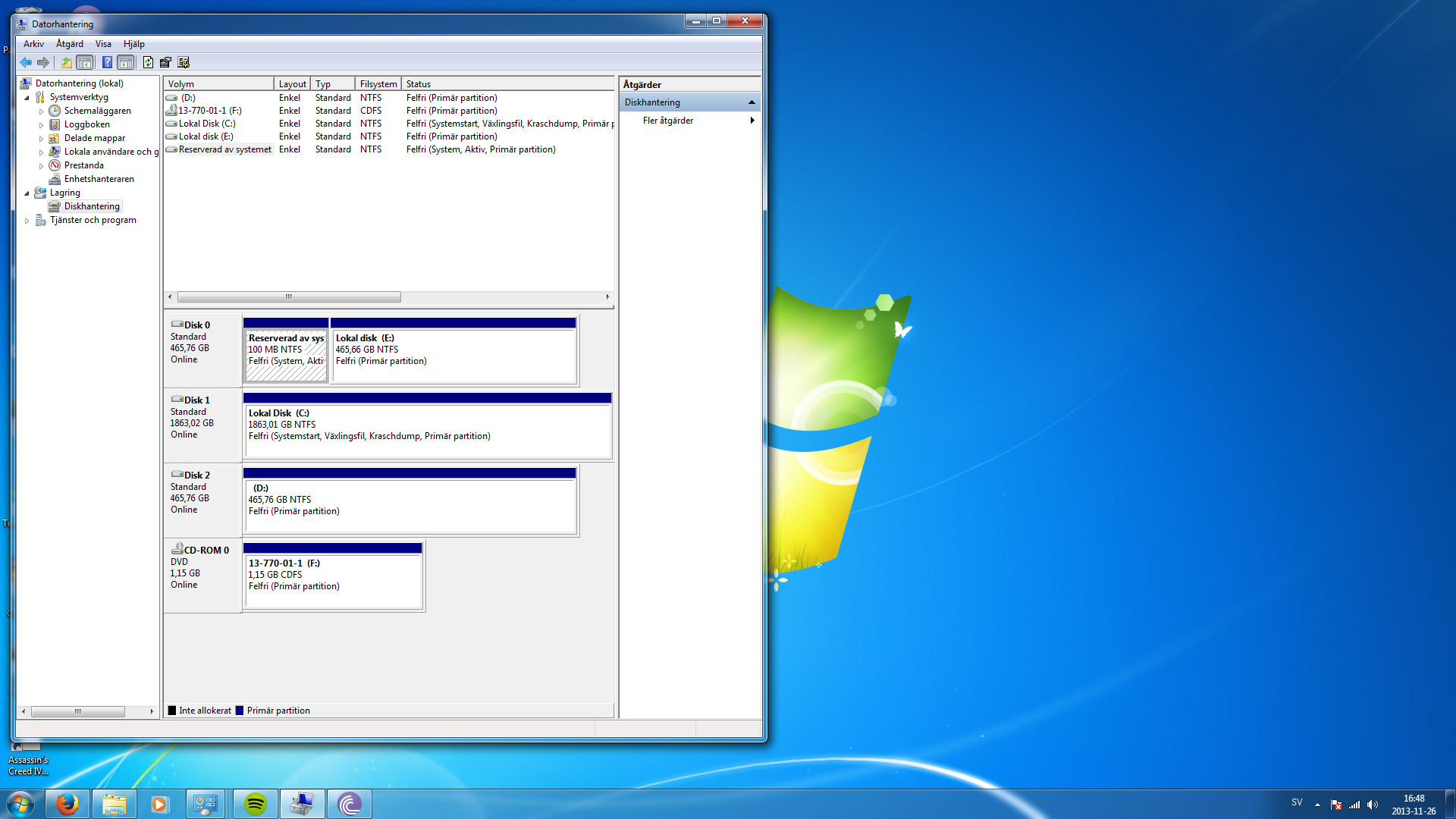
Task: Expand the Loggboken tree node
Action: 42,125
